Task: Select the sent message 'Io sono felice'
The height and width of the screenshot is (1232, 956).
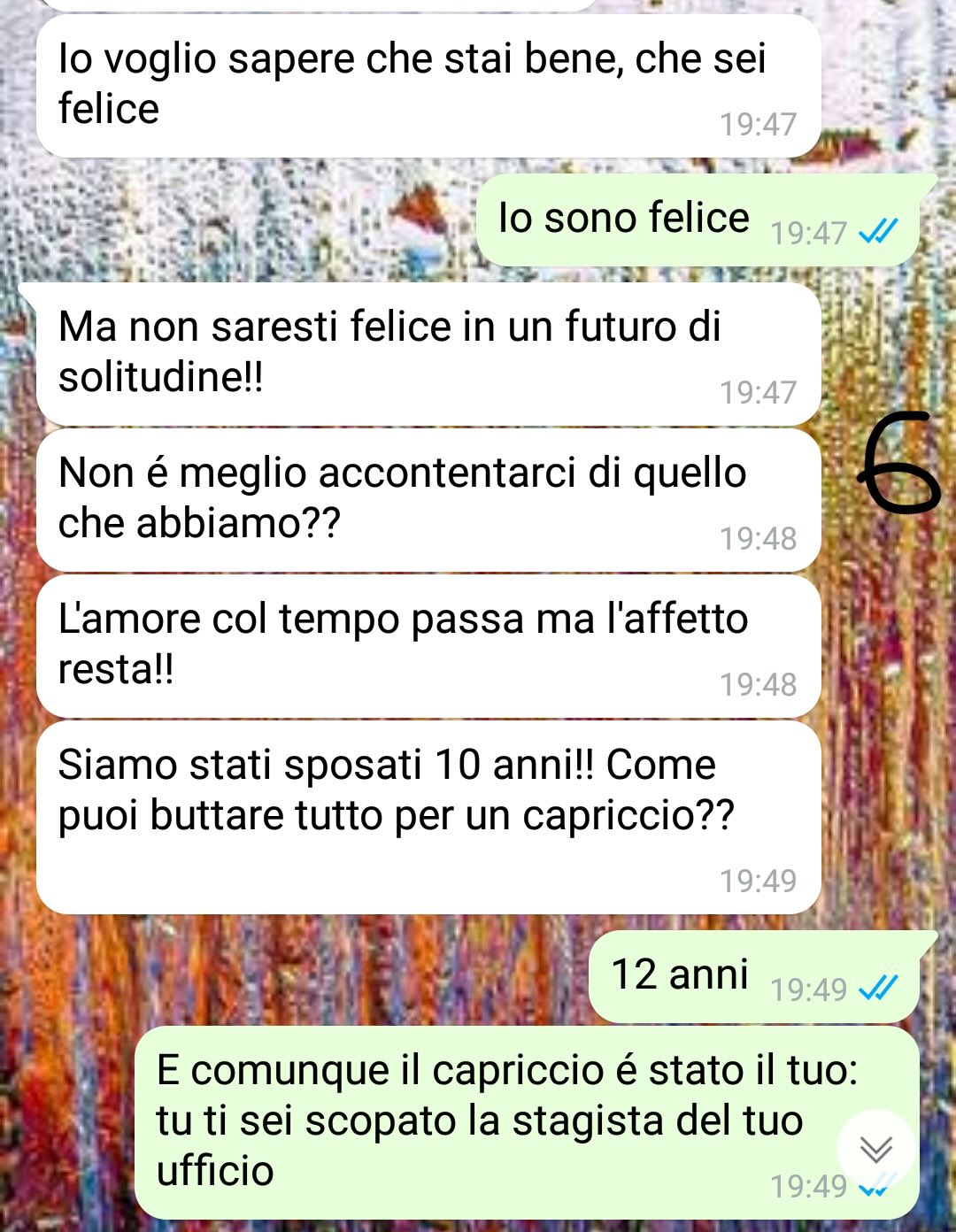Action: 698,220
